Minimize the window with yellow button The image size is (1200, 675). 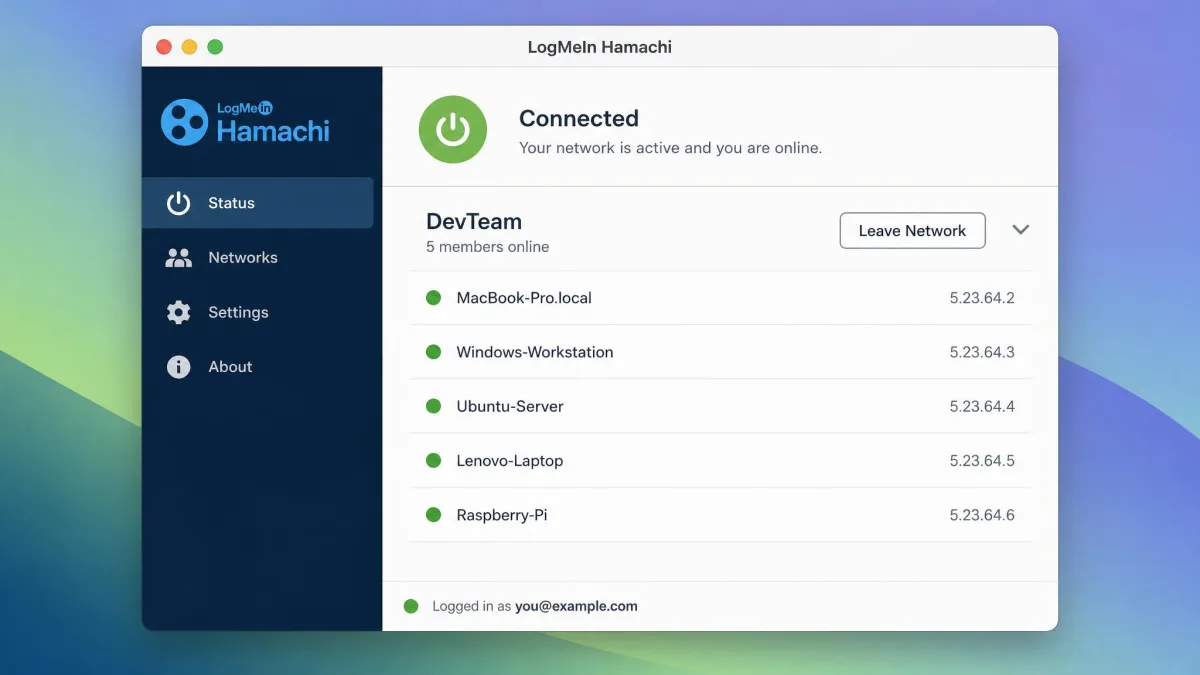point(189,47)
